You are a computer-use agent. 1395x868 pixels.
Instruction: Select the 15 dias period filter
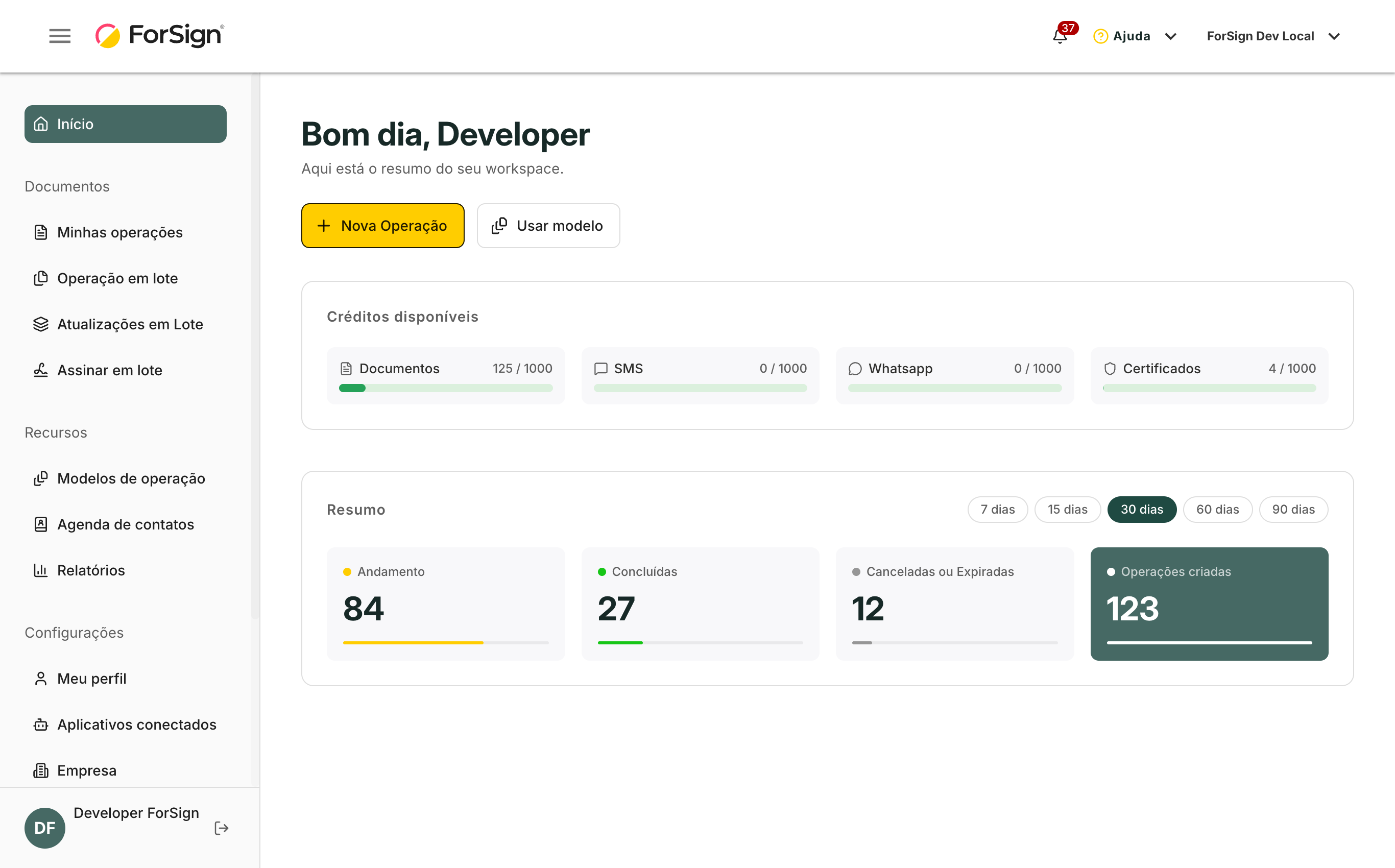click(1067, 509)
